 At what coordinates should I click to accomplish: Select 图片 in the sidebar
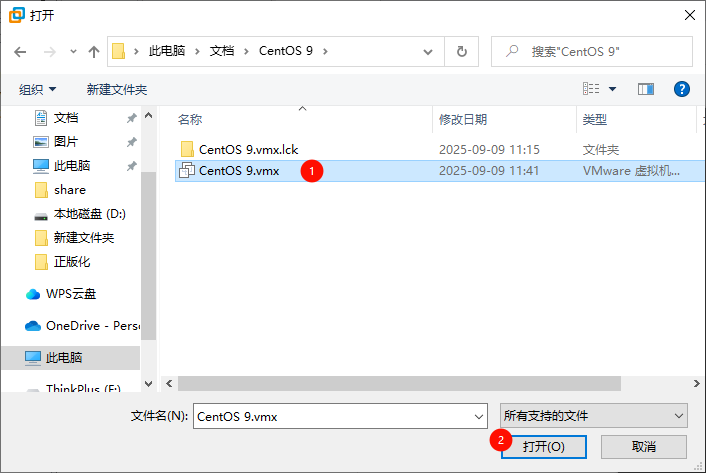pos(66,142)
